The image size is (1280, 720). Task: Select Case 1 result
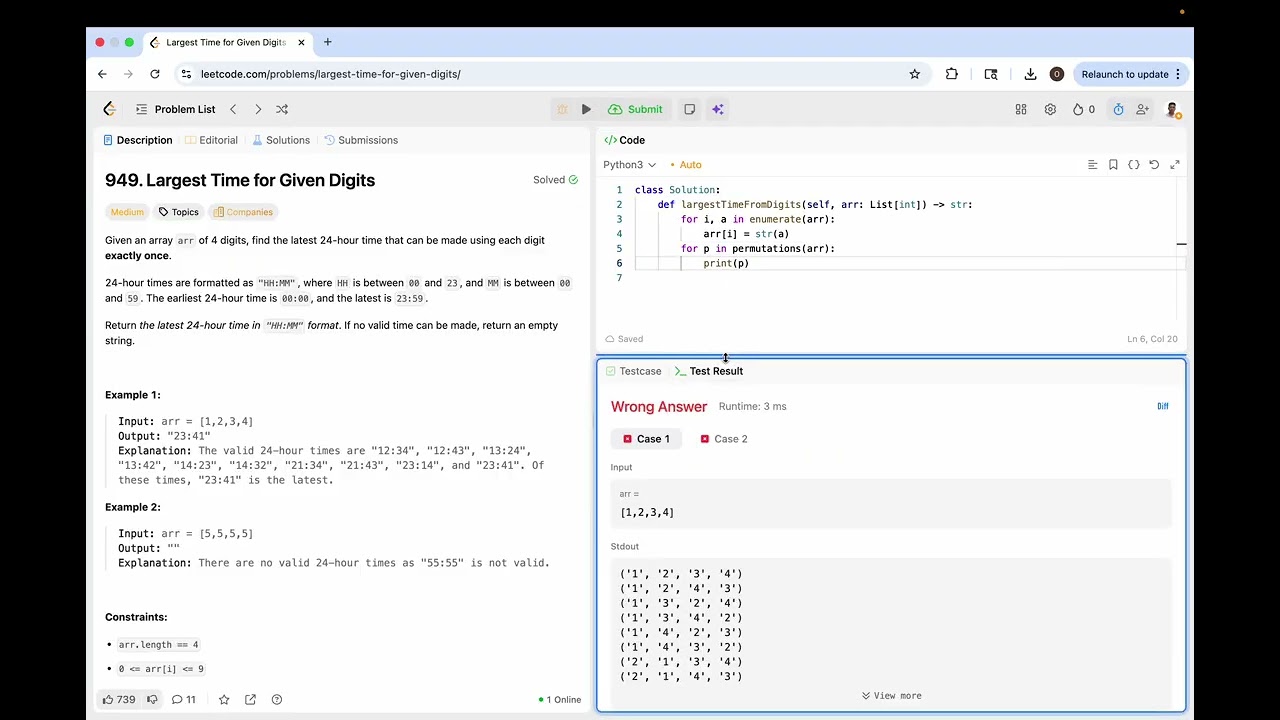[646, 439]
